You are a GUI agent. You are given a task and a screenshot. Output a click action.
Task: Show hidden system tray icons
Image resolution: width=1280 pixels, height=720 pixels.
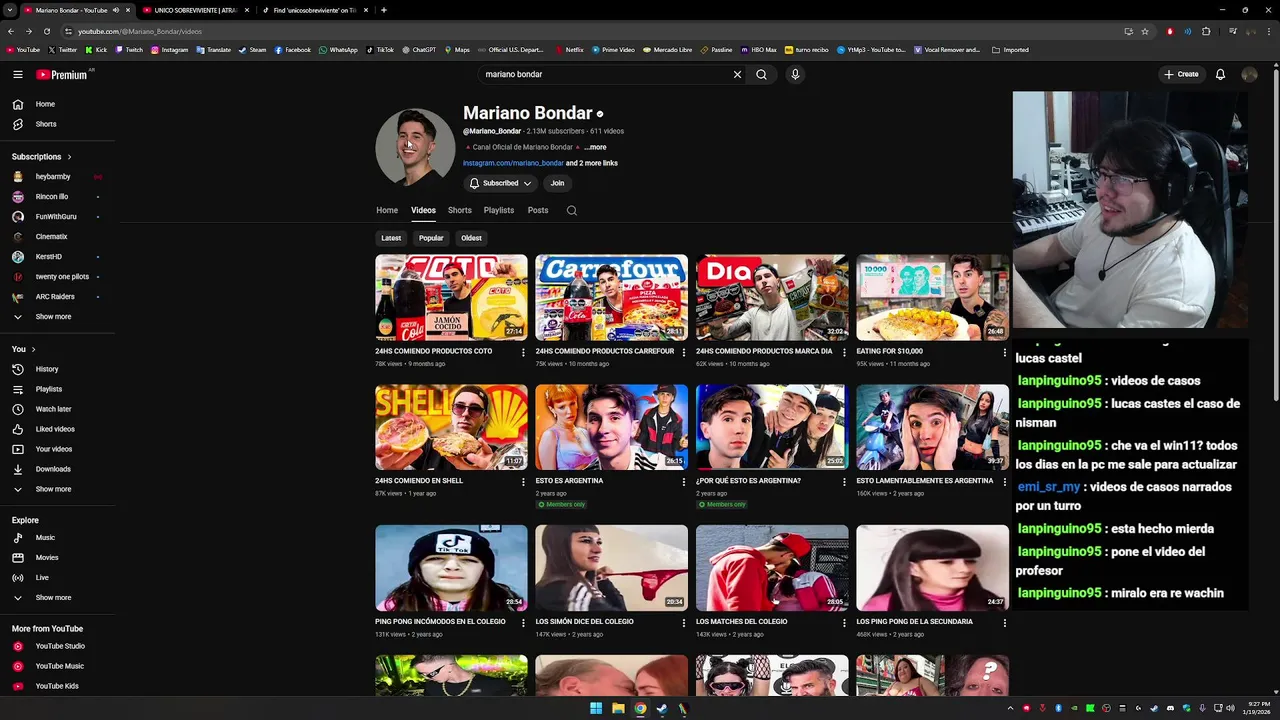(1010, 708)
